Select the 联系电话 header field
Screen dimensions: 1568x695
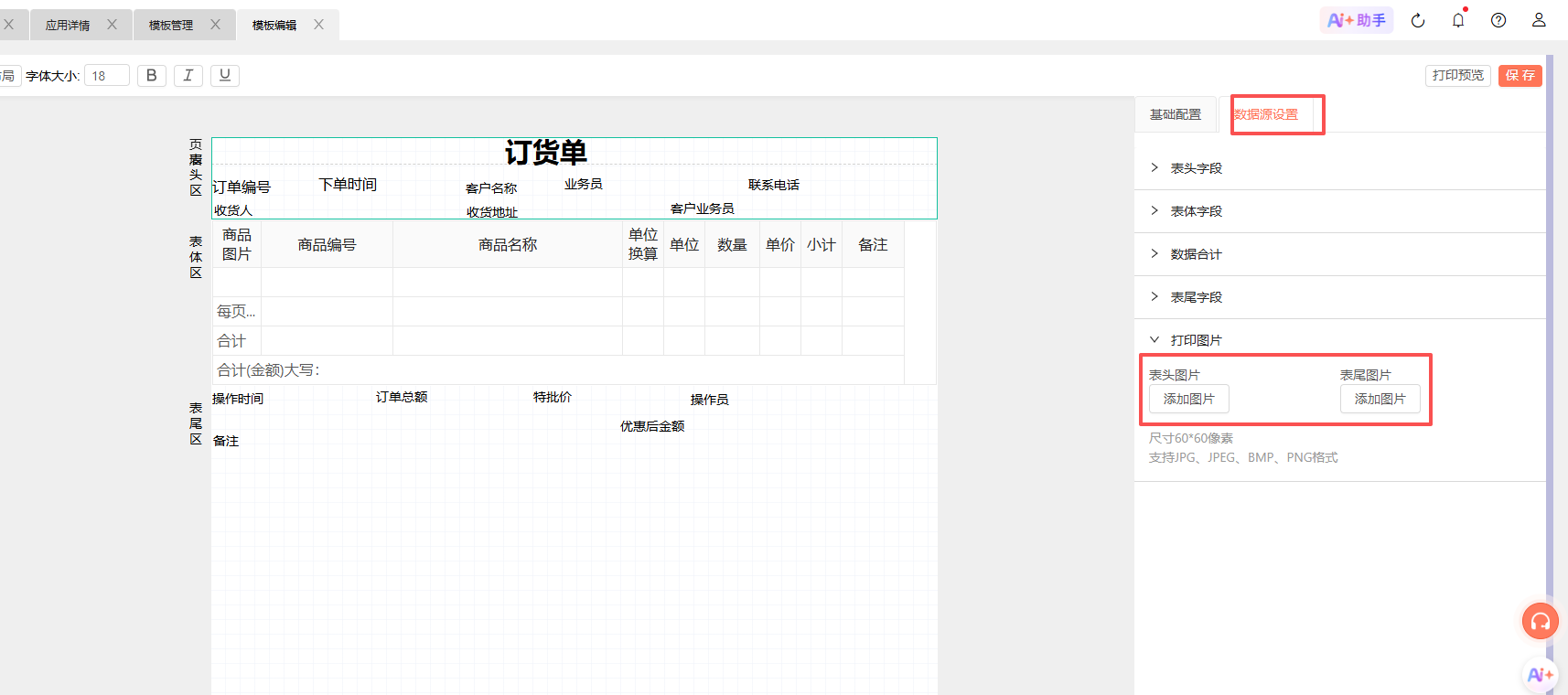click(x=774, y=185)
